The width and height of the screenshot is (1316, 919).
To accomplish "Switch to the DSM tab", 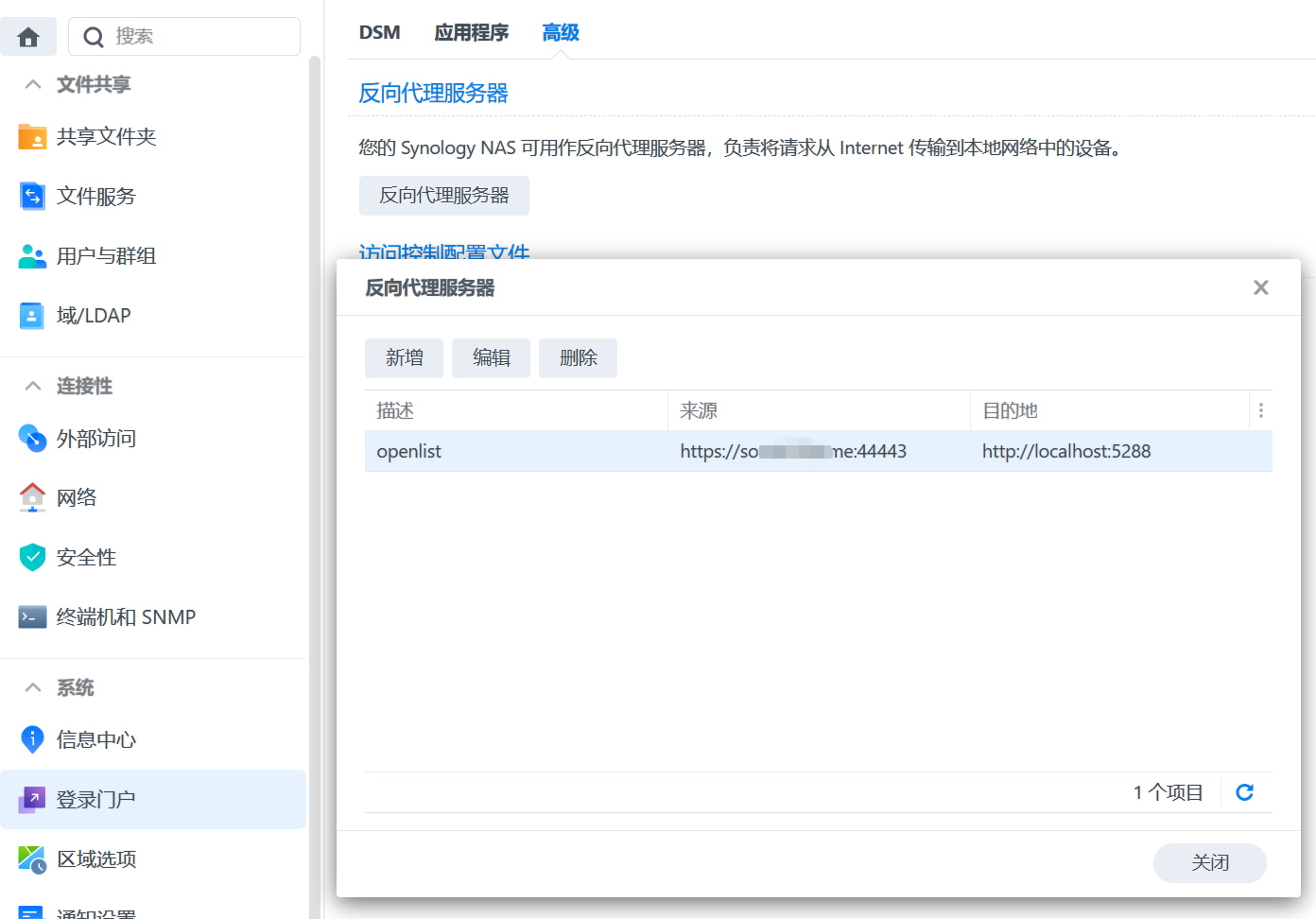I will tap(379, 33).
